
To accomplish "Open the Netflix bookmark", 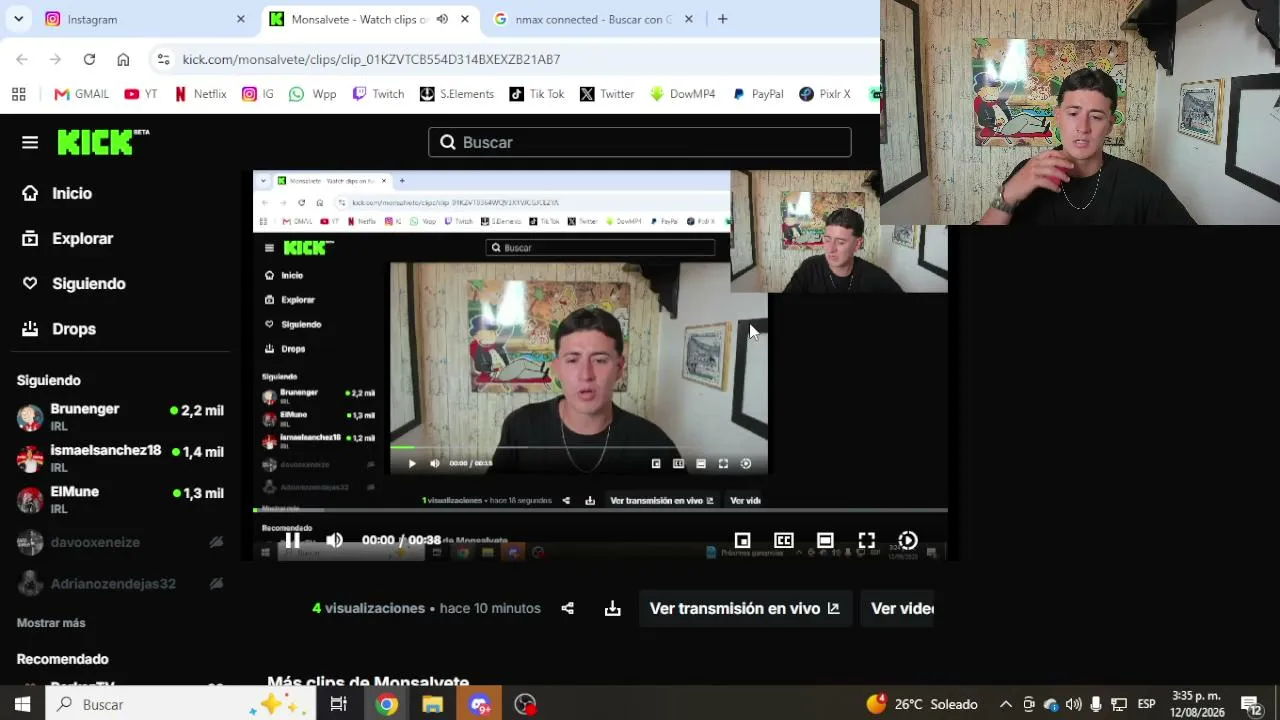I will click(x=201, y=94).
